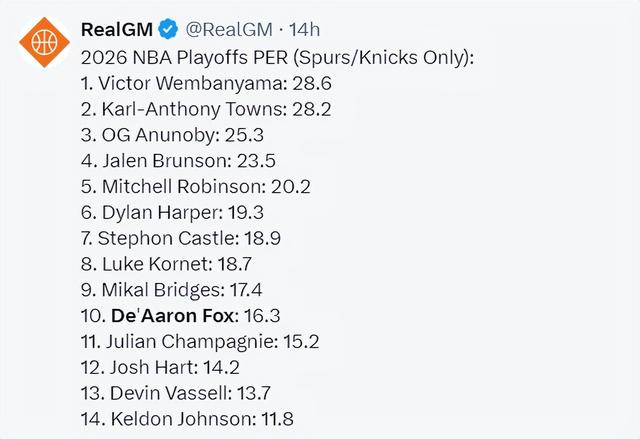Click the Dylan Harper 19.3 entry
Screen dimensions: 640x439
tap(172, 213)
